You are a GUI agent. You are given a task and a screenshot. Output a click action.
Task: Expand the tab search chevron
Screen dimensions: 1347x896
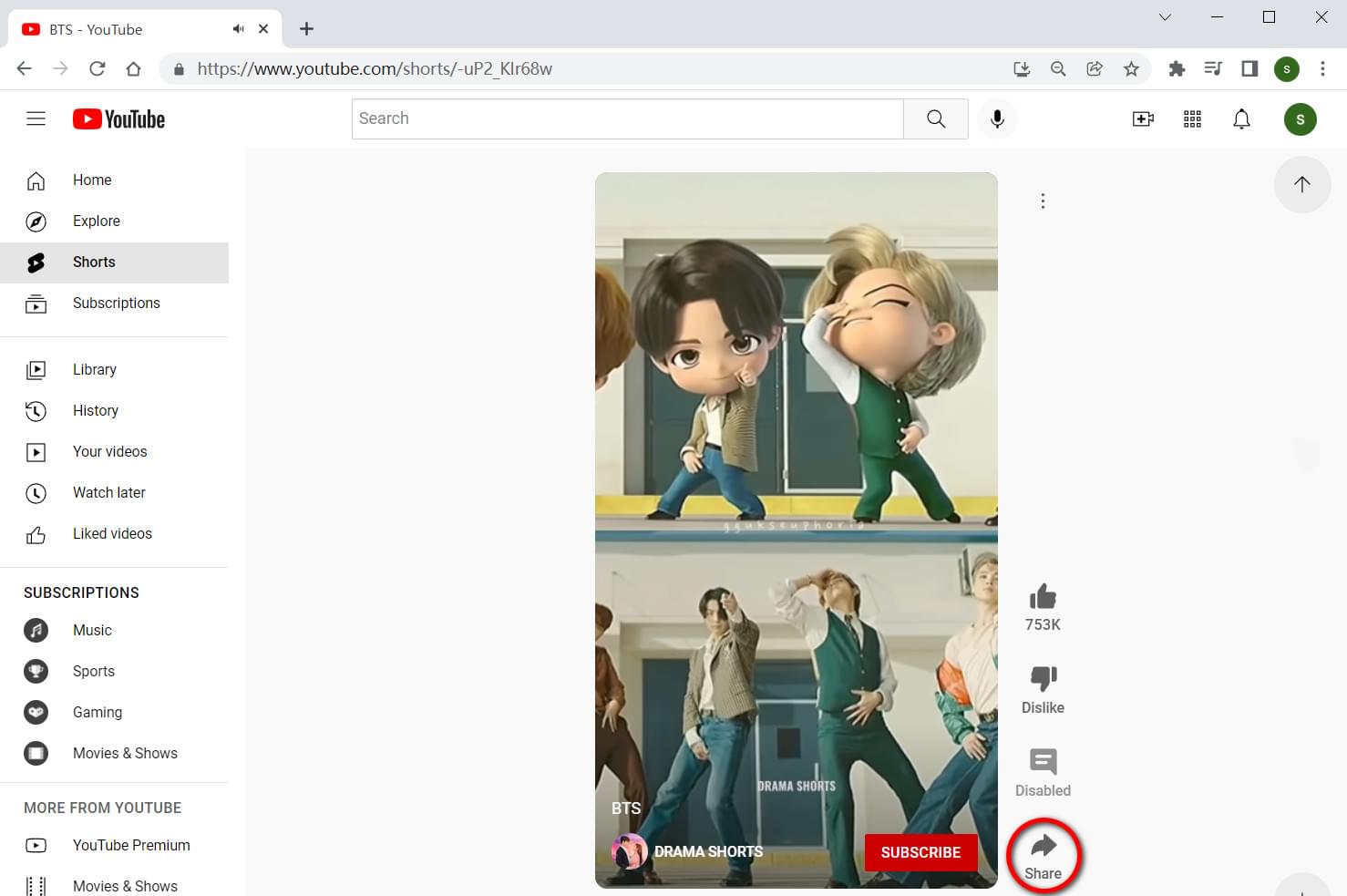click(1165, 17)
